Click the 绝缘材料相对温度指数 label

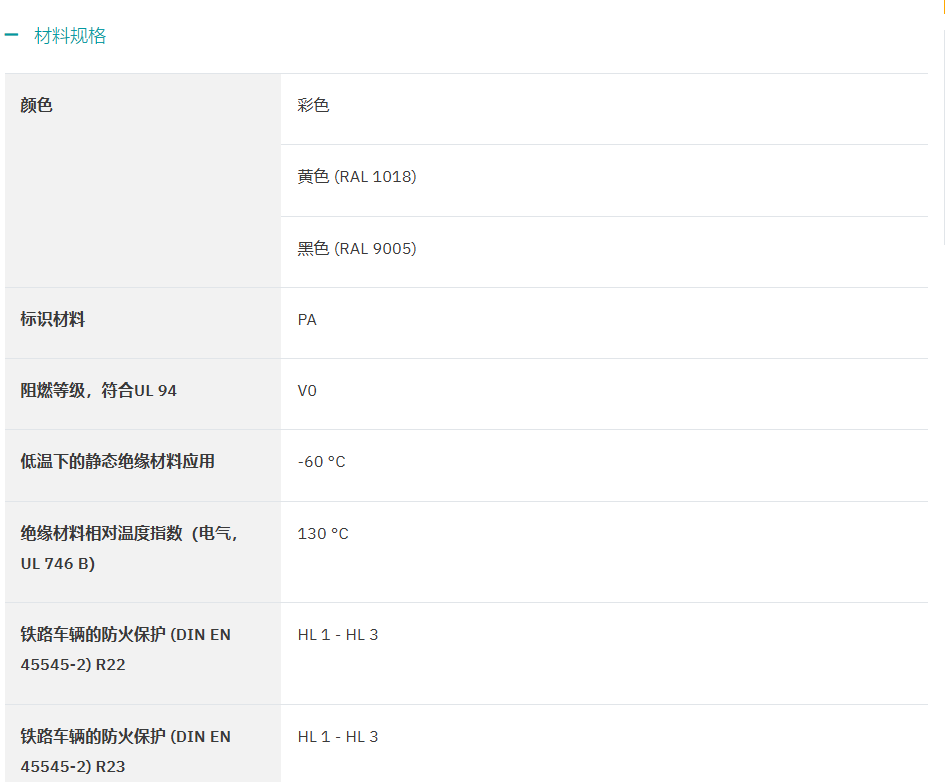(130, 548)
